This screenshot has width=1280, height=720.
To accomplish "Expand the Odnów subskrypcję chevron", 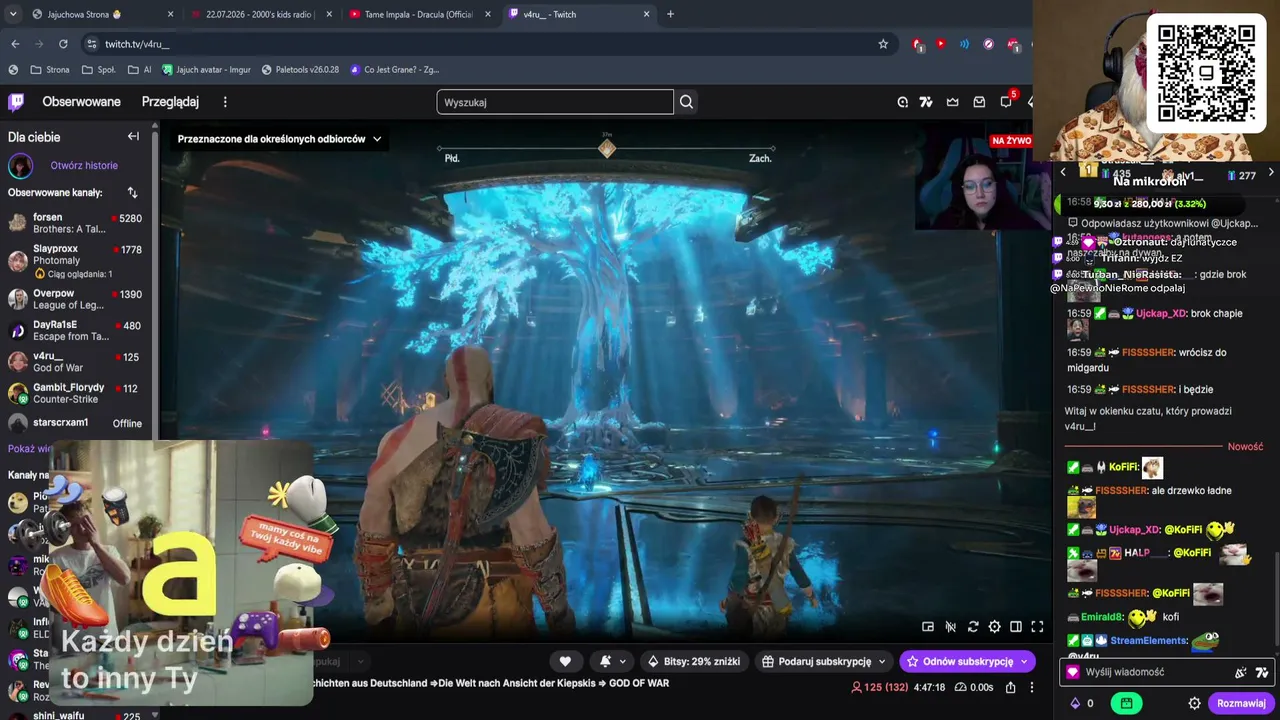I will coord(1023,661).
